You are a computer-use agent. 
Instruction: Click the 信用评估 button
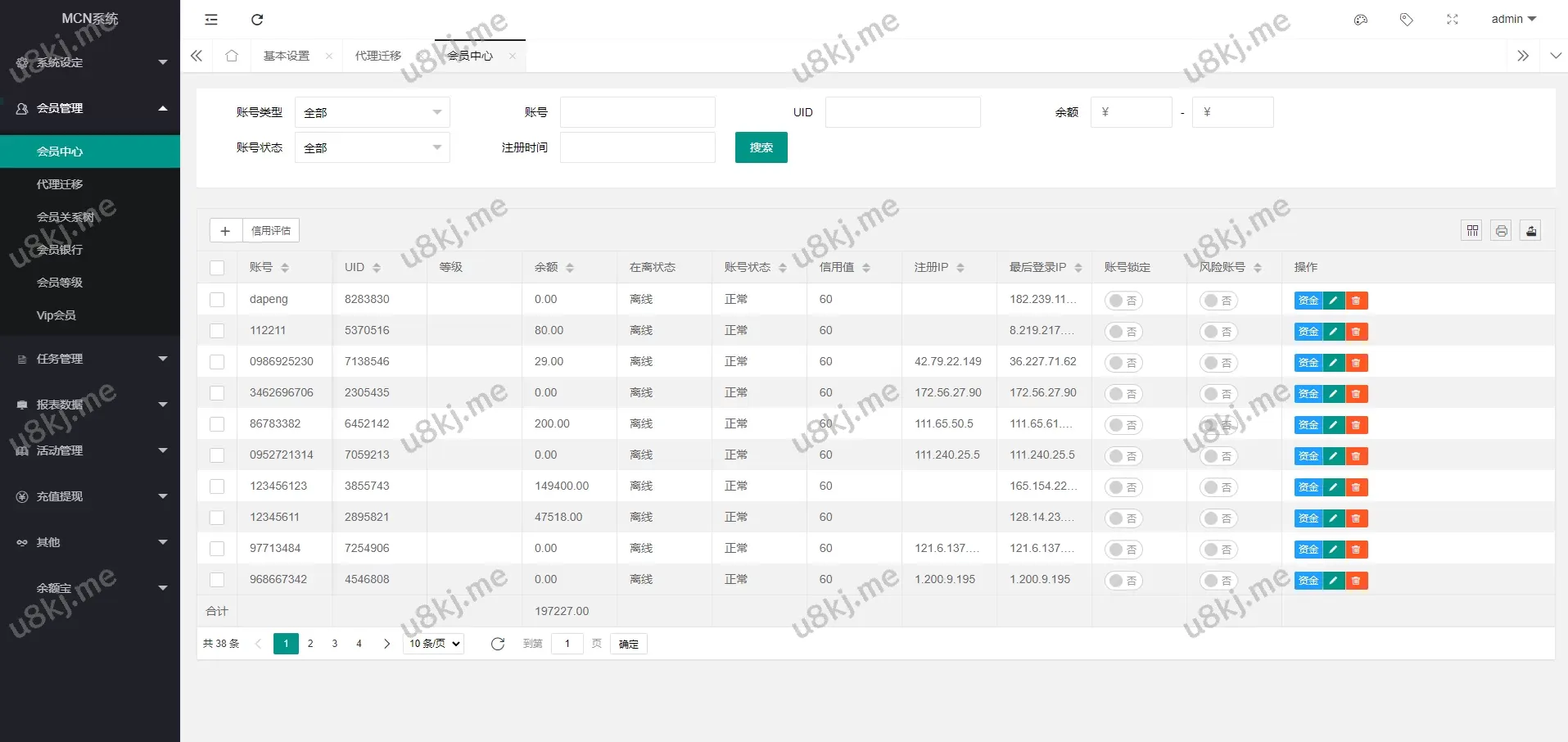[271, 231]
